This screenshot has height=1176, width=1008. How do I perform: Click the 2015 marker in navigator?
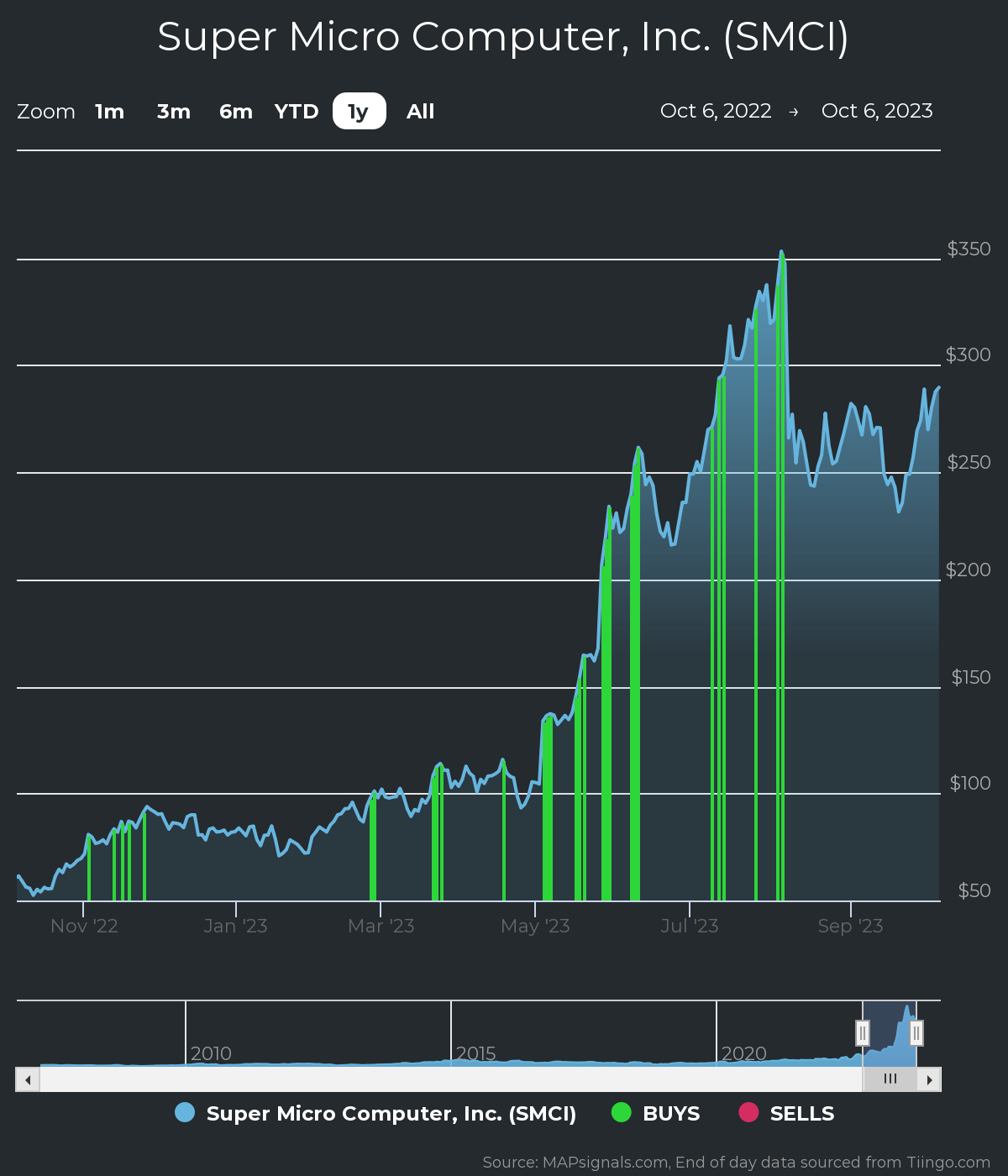click(476, 1053)
